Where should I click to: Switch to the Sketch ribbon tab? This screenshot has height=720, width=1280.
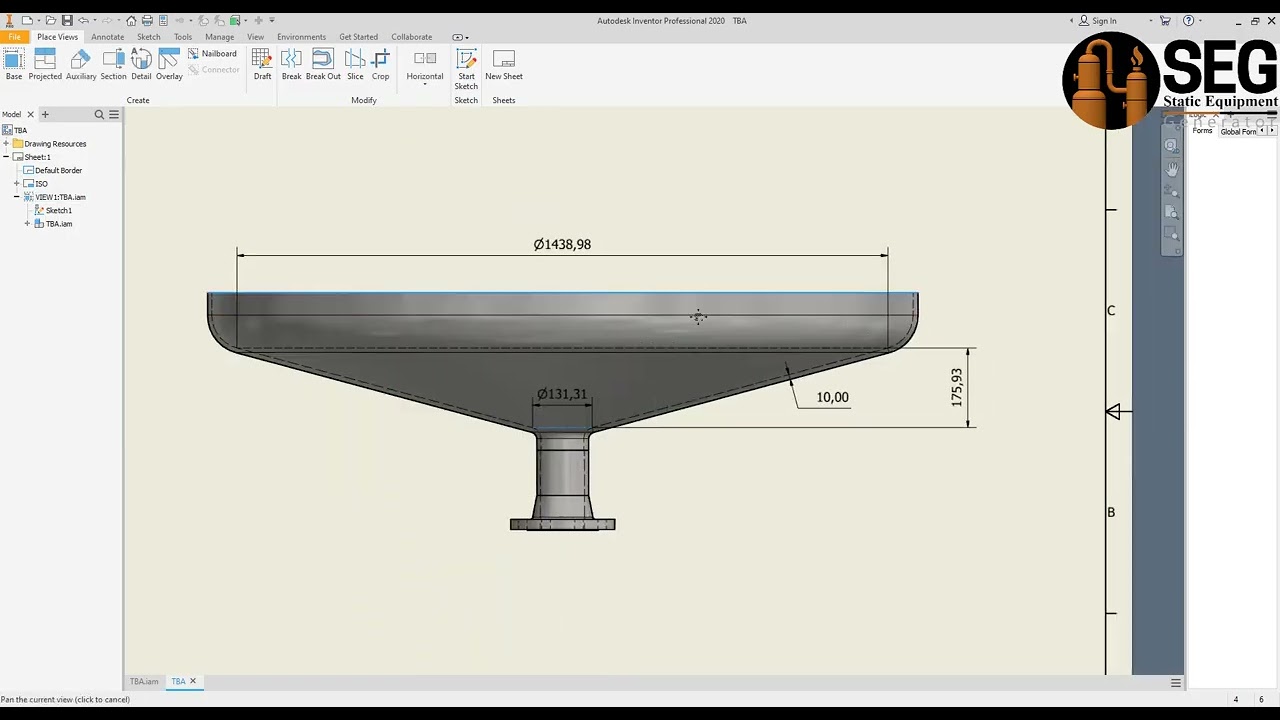[148, 37]
